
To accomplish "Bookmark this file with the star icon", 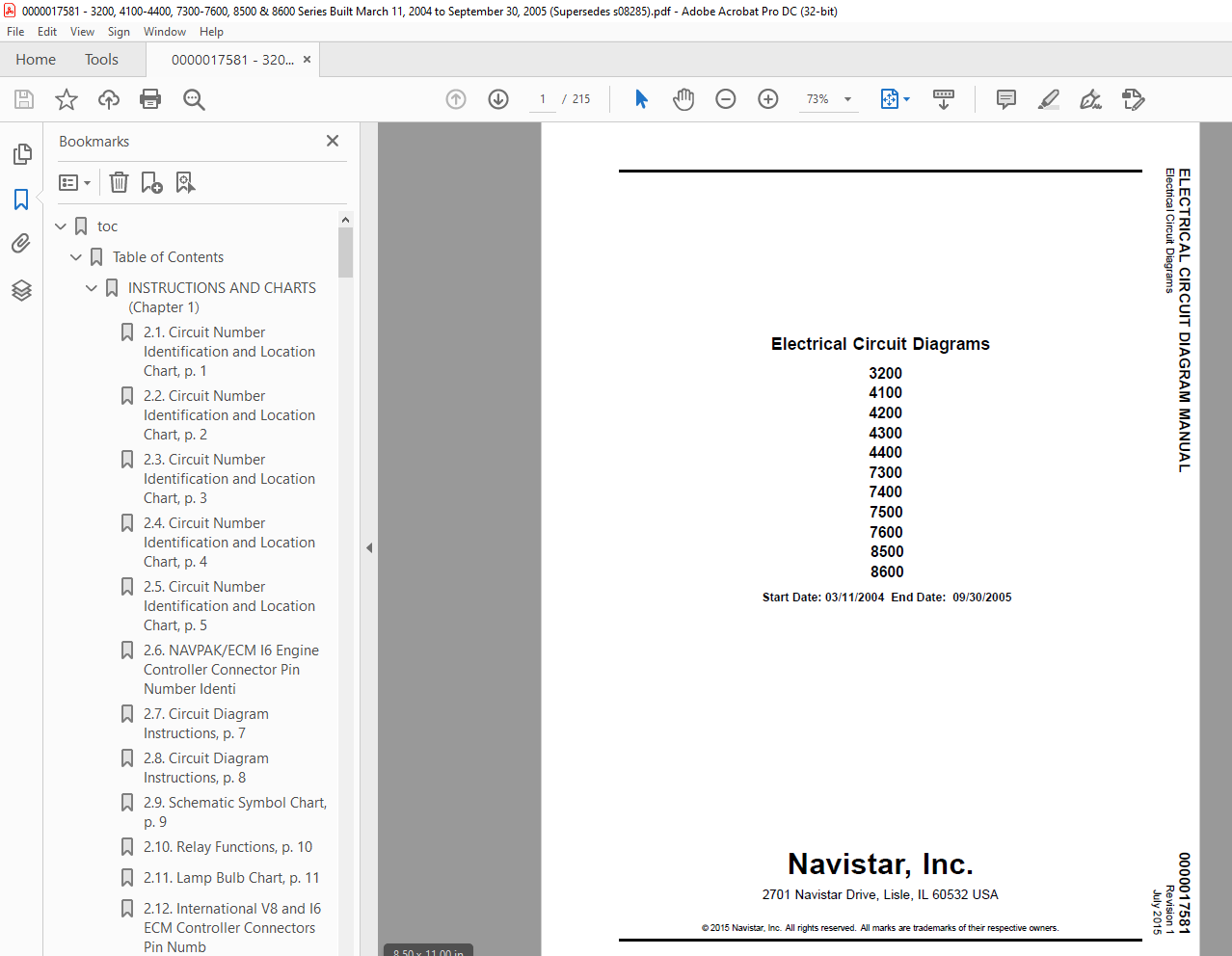I will pos(67,99).
